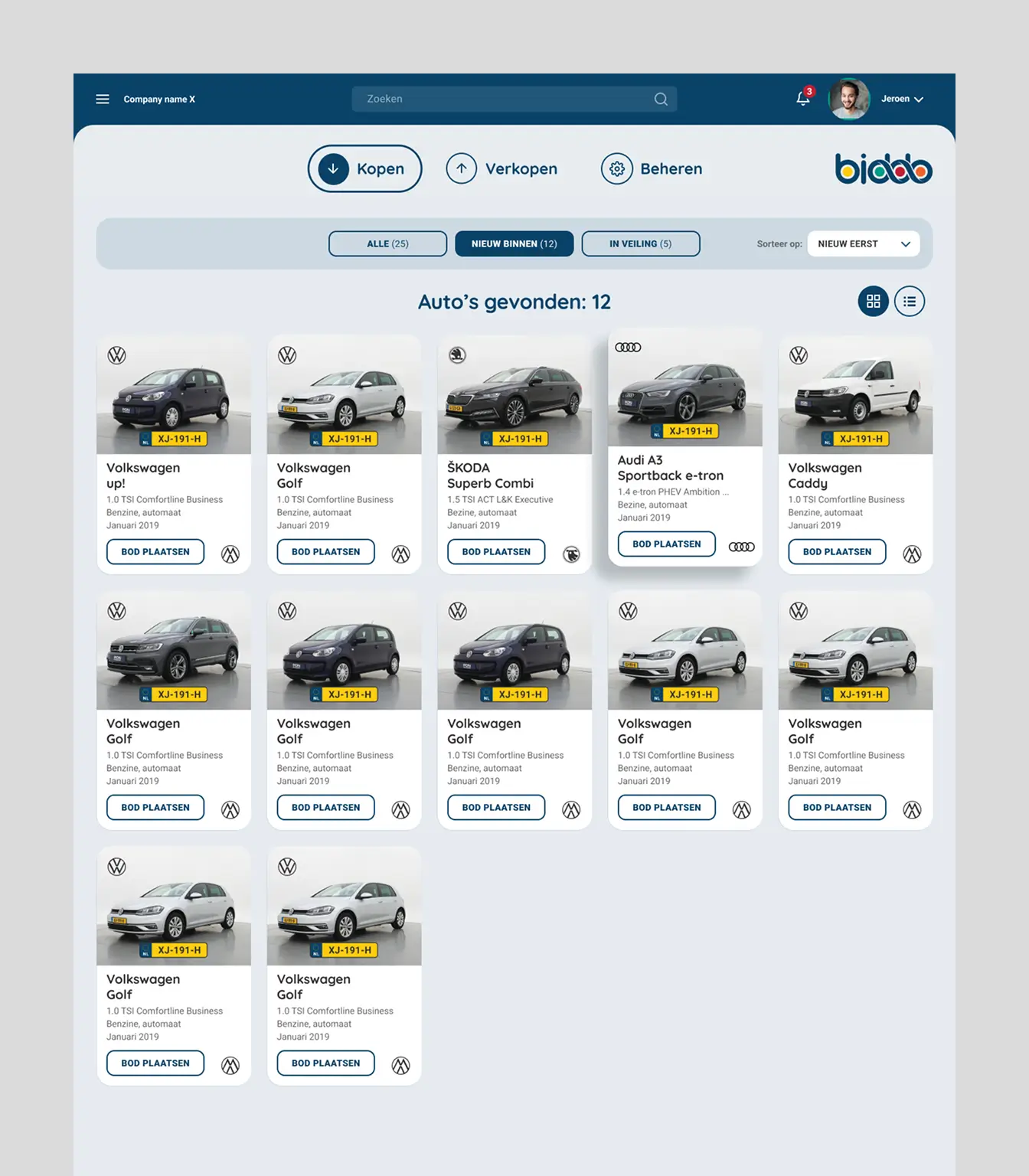Image resolution: width=1029 pixels, height=1176 pixels.
Task: Click Škoda brand icon on Superb card
Action: point(458,355)
